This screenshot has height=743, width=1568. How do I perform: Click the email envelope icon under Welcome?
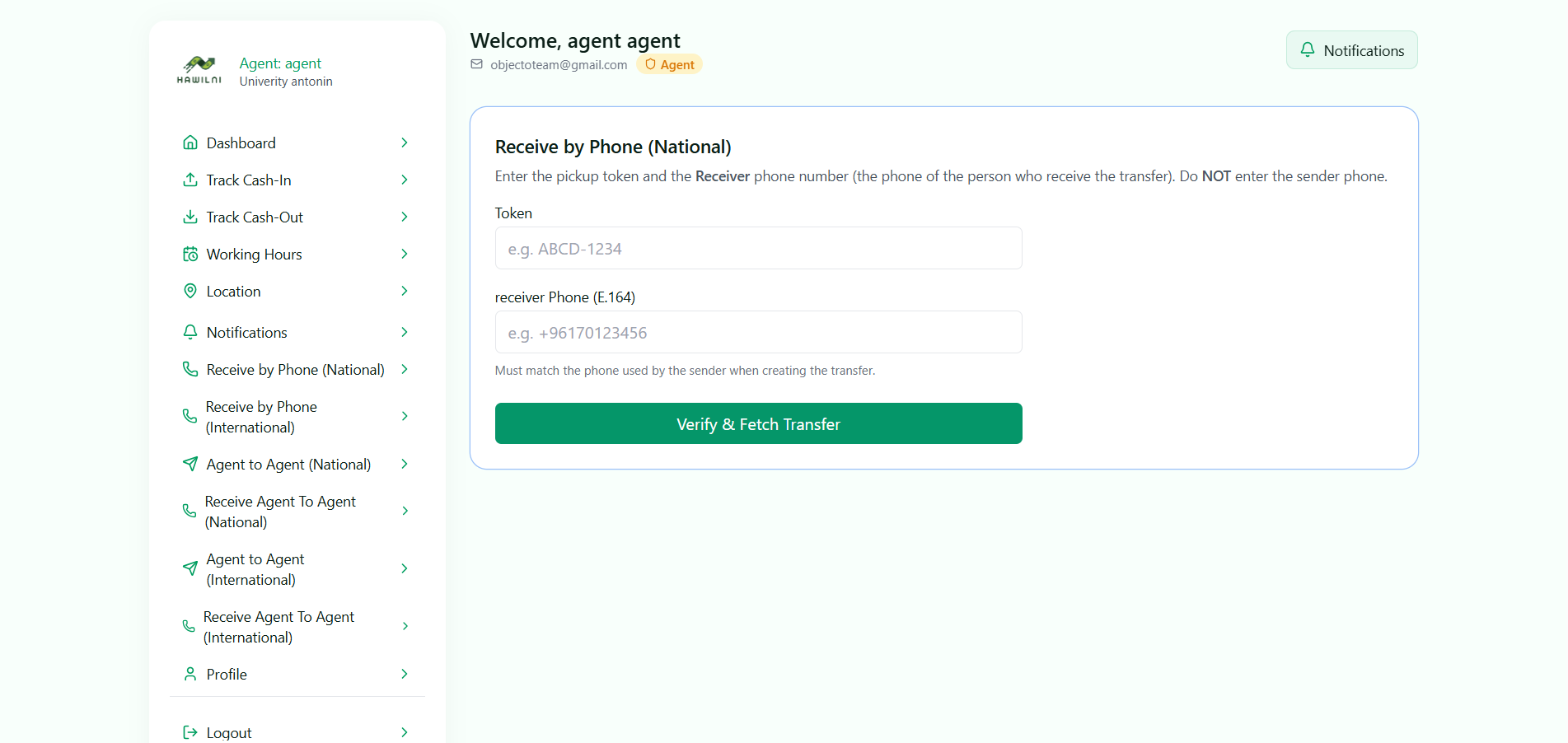476,64
